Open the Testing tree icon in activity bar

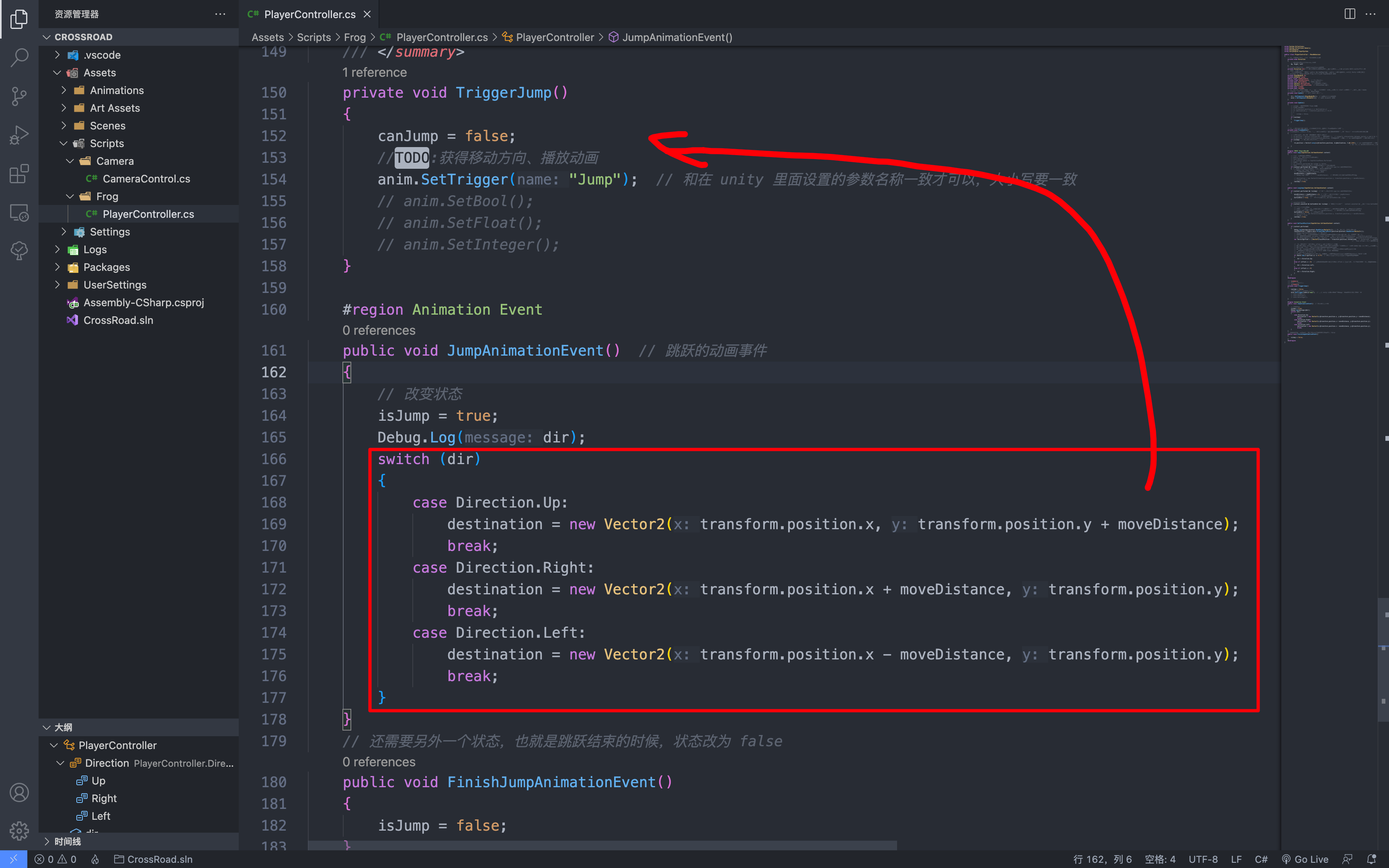[x=19, y=251]
